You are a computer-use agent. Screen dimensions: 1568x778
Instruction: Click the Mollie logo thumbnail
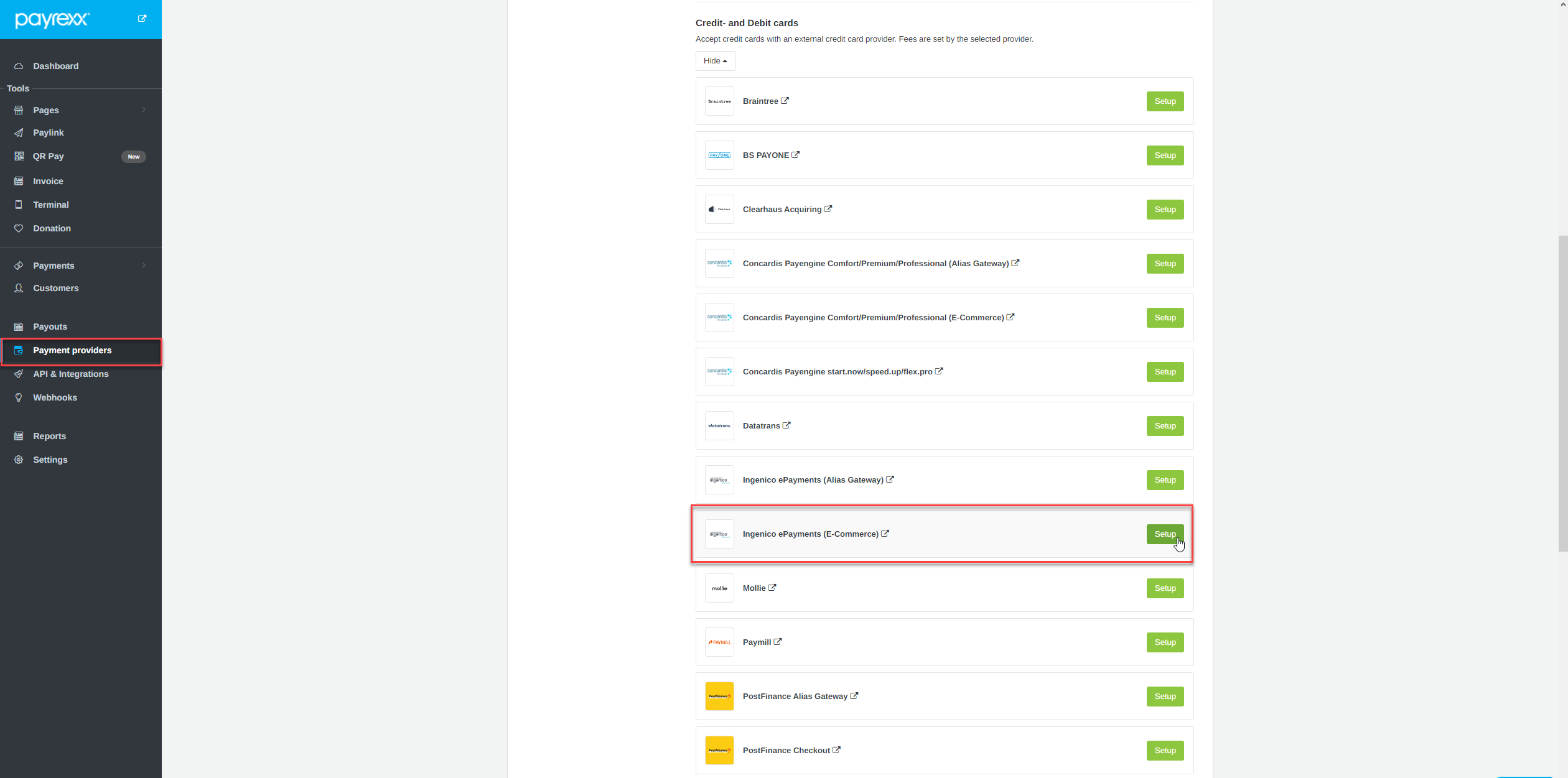(719, 588)
